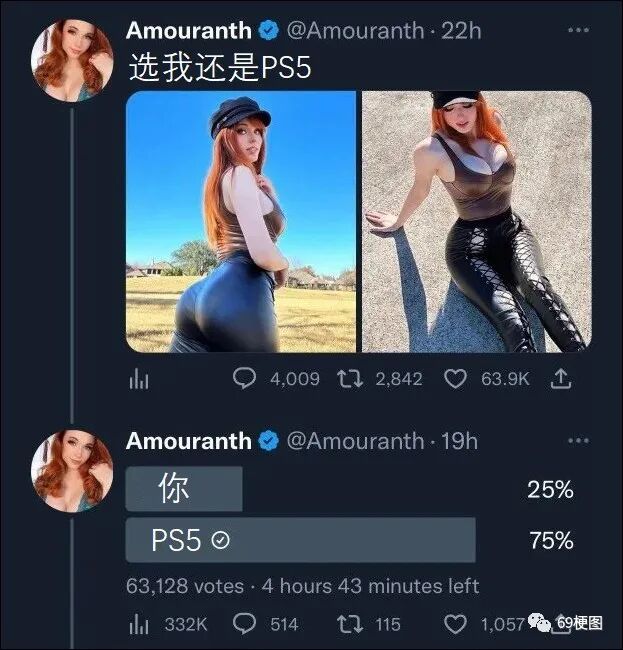Open the right photo on concrete ground
The height and width of the screenshot is (650, 623).
click(477, 222)
